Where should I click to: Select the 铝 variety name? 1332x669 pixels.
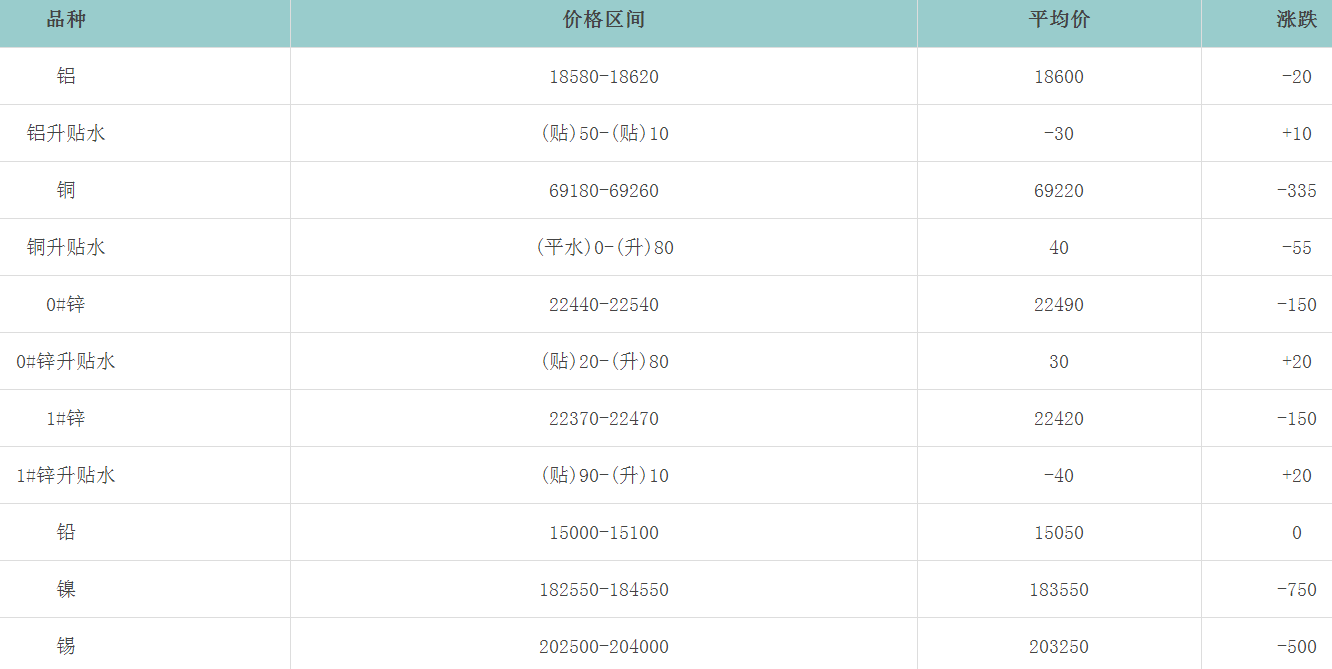coord(66,76)
